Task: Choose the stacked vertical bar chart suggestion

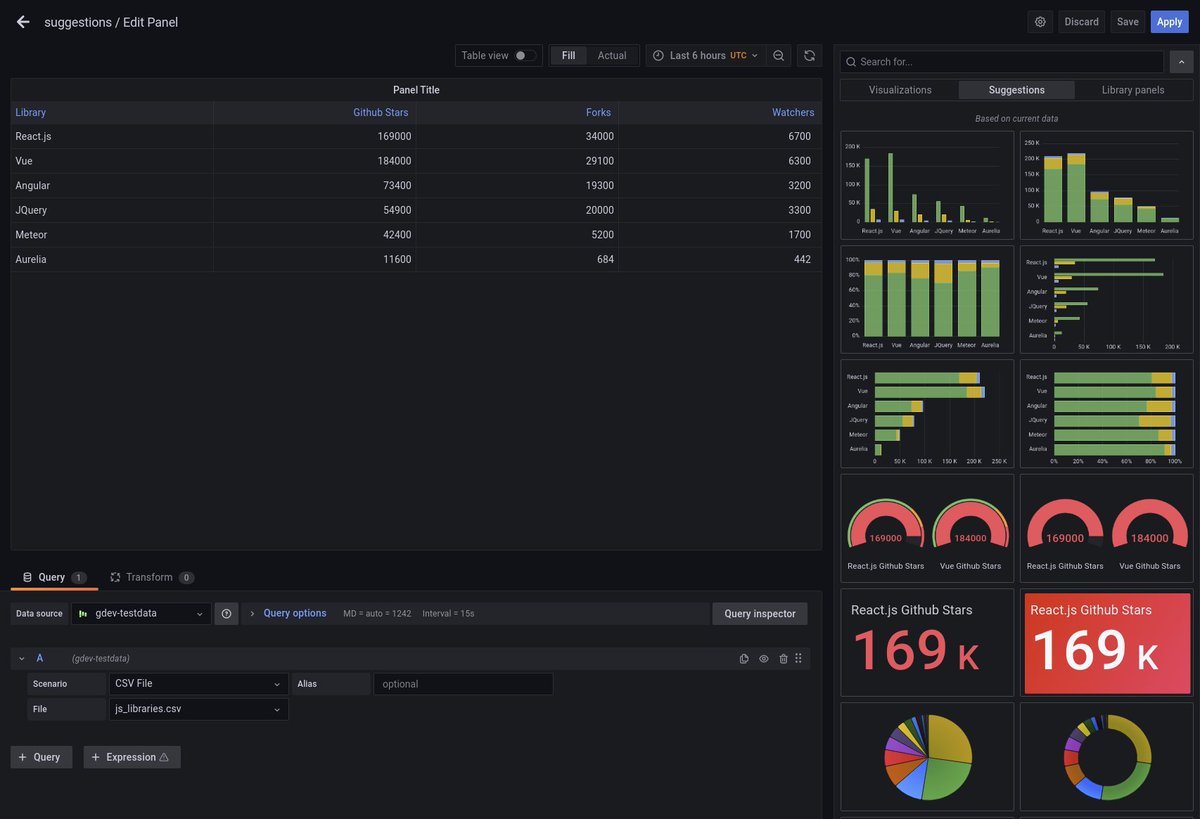Action: coord(1106,185)
